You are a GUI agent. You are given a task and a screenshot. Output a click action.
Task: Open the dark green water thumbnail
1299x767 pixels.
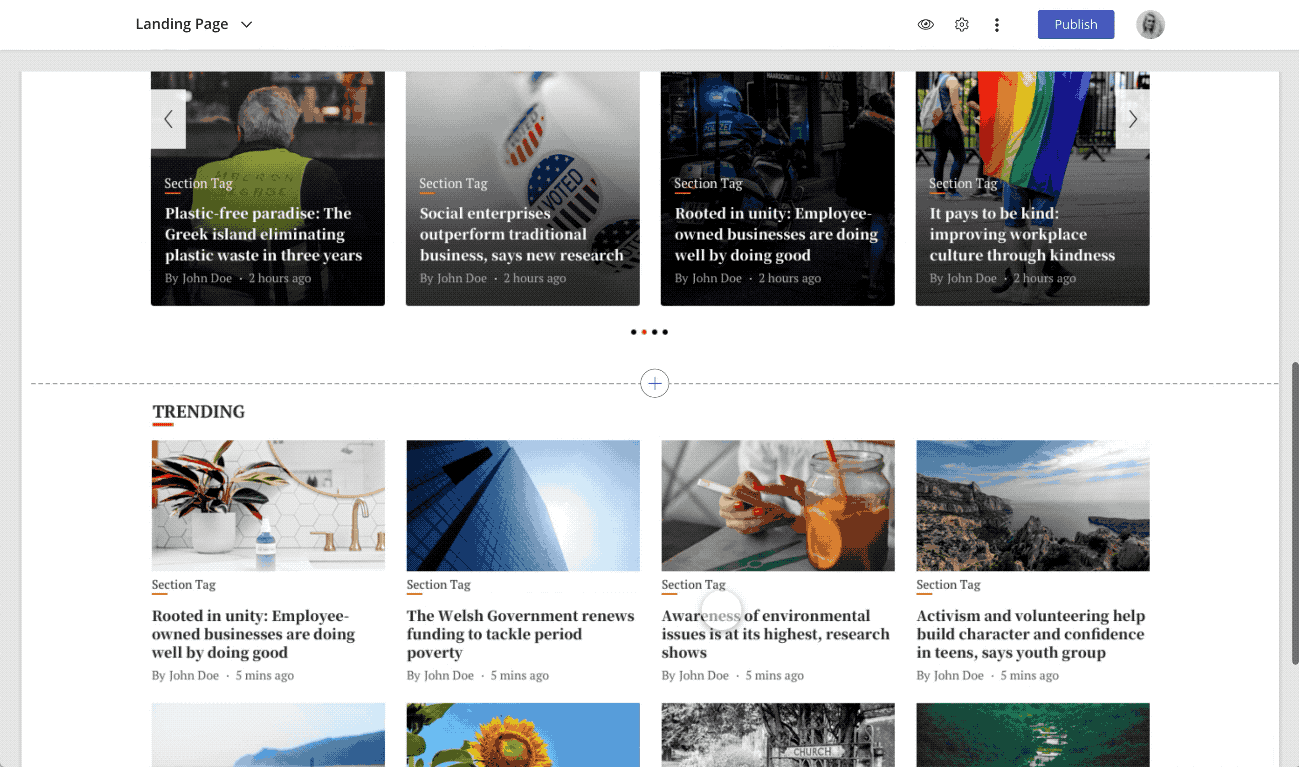click(x=1033, y=735)
